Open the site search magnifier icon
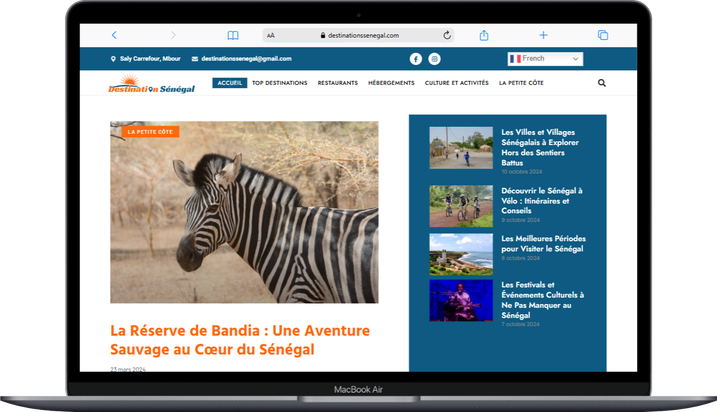The image size is (717, 412). [x=602, y=83]
